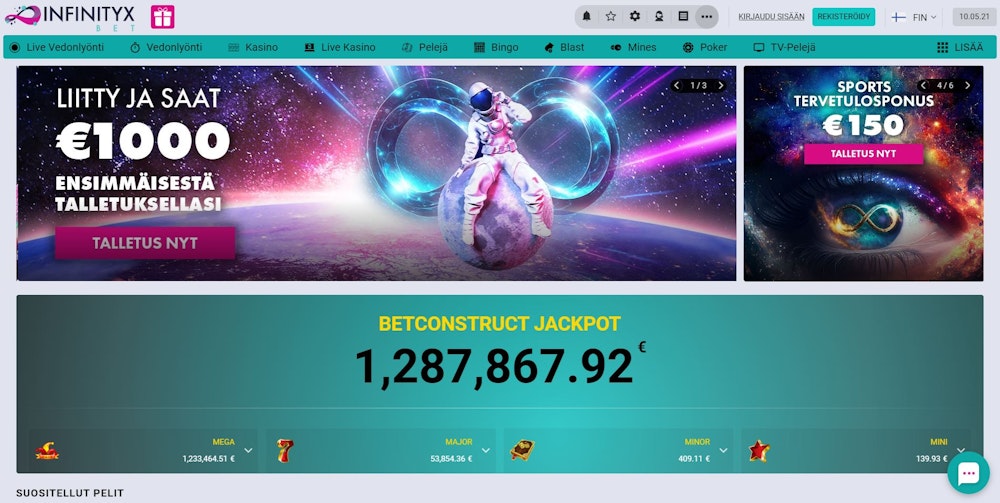Expand the MINOR jackpot chevron
The width and height of the screenshot is (1000, 503).
(x=723, y=451)
